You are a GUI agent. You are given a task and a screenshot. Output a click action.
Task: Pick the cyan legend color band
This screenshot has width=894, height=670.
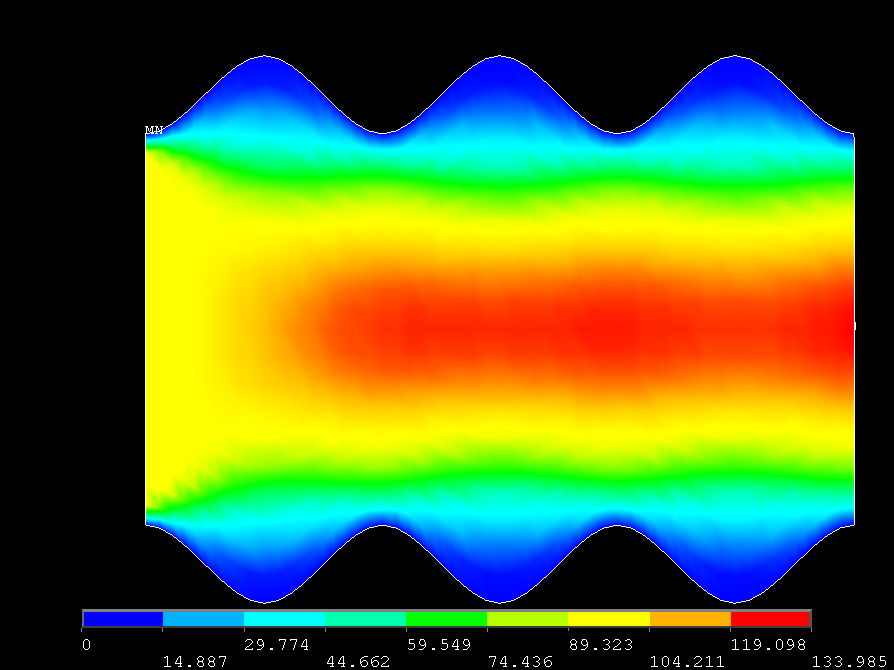(285, 619)
